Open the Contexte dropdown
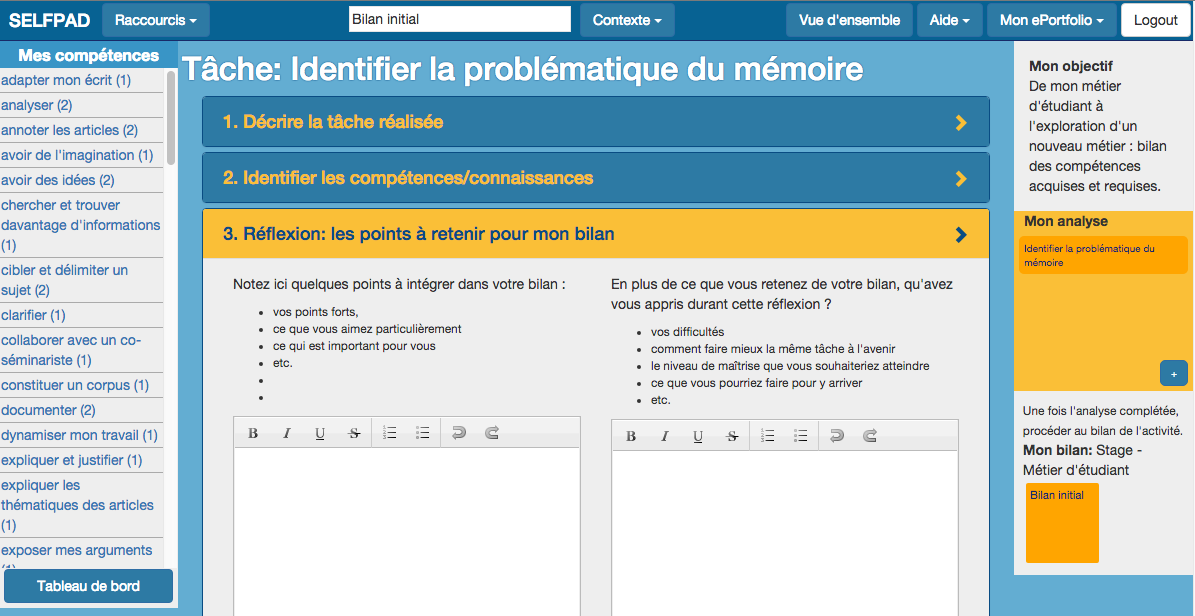Screen dimensions: 1195x616 pyautogui.click(x=627, y=20)
